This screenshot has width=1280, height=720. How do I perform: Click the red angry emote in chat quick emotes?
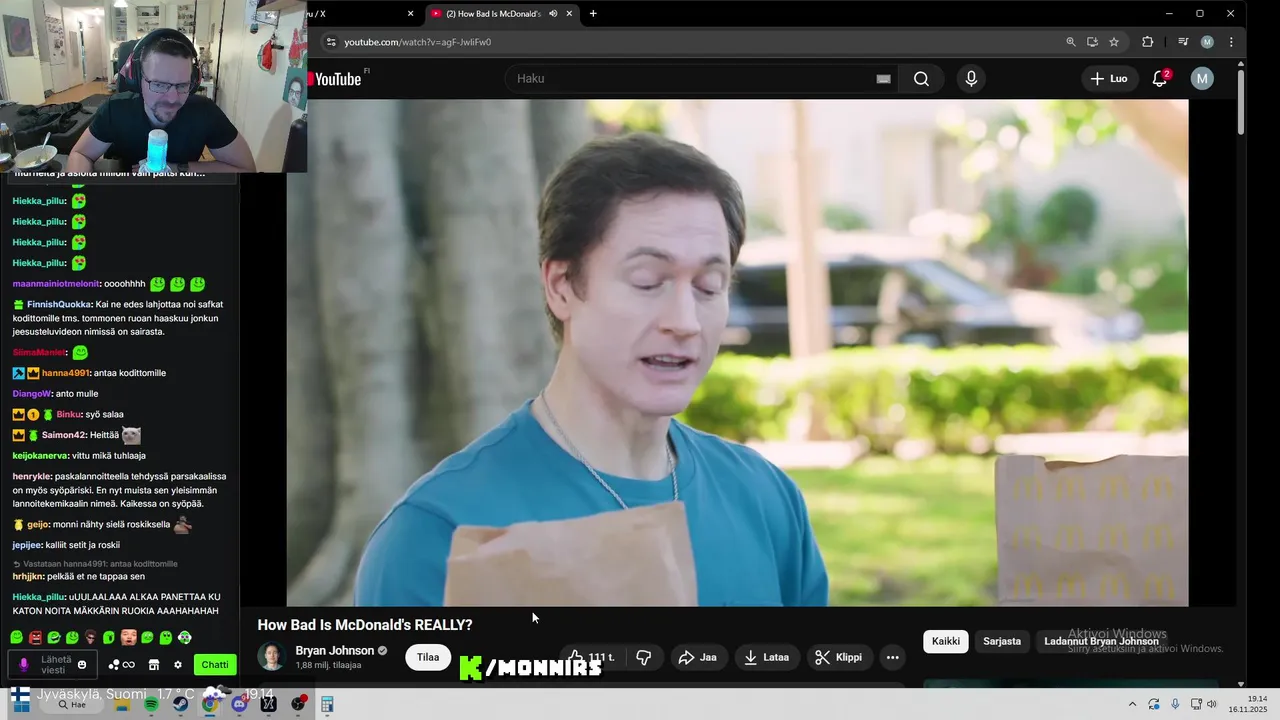click(x=35, y=637)
